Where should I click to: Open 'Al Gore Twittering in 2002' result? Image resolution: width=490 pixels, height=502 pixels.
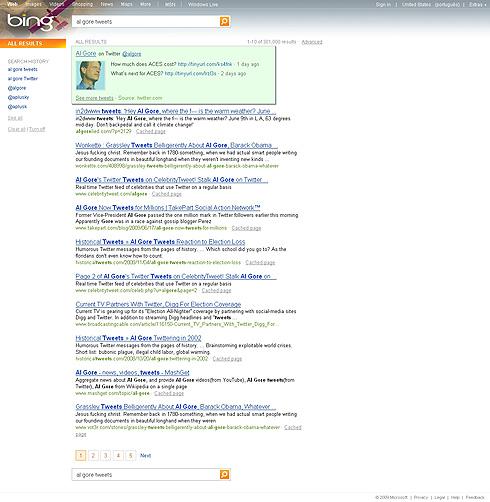[x=138, y=338]
